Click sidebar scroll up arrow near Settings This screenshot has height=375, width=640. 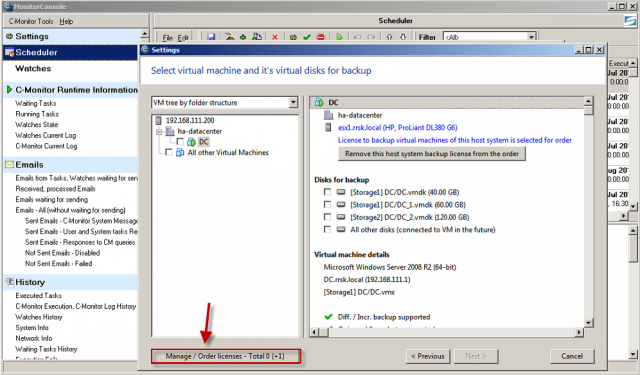point(144,33)
